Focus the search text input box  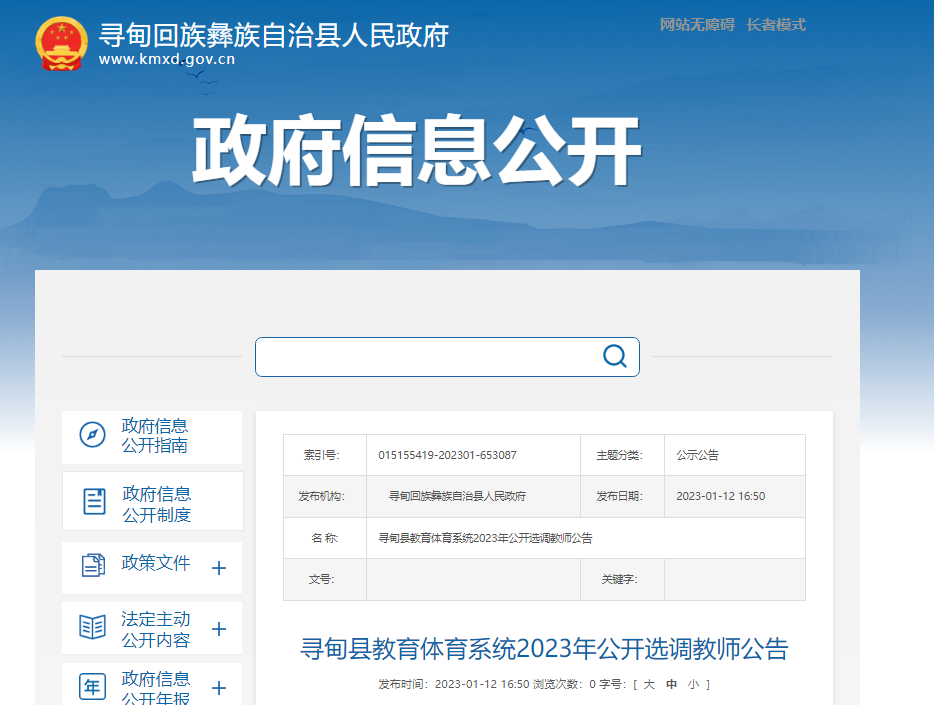(425, 357)
